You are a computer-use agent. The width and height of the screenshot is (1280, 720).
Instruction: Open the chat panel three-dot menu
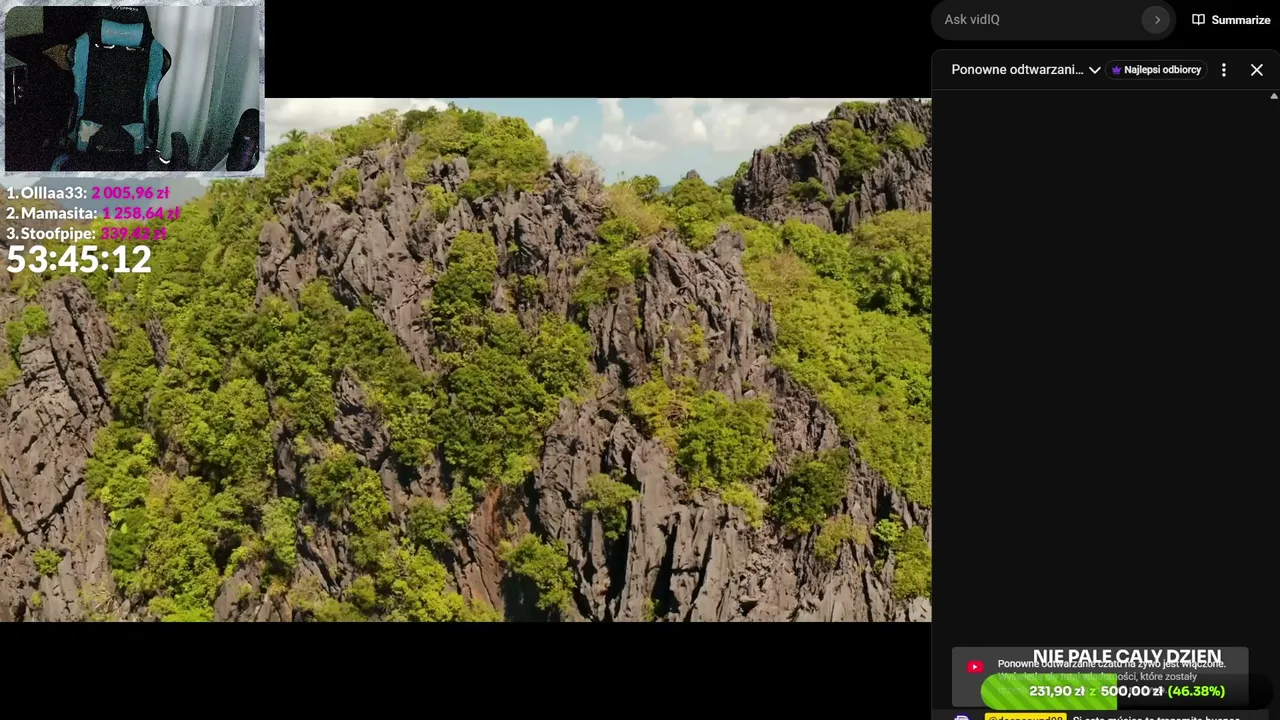click(1224, 70)
